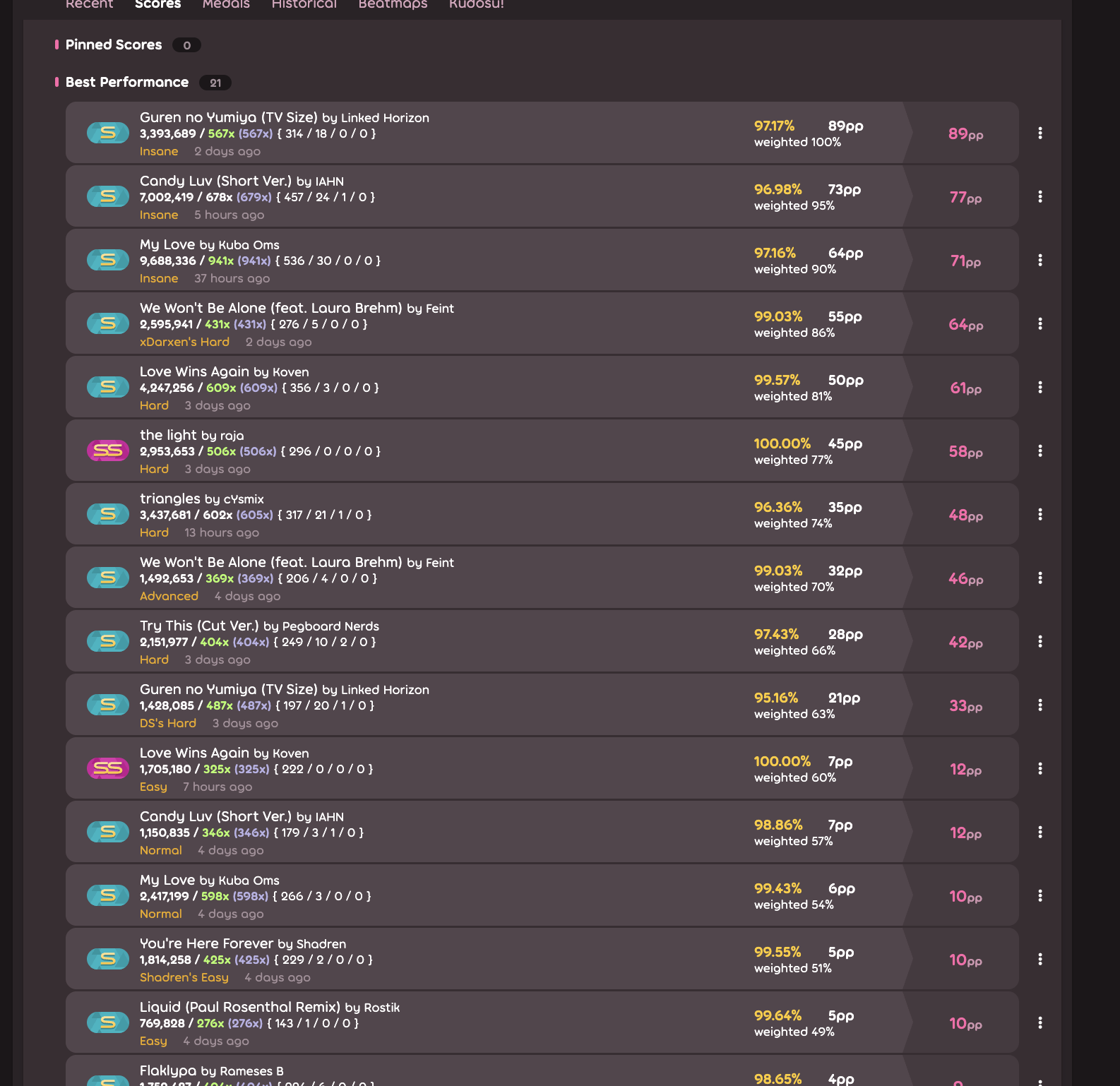Click S rank badge on triangles score

[x=108, y=514]
